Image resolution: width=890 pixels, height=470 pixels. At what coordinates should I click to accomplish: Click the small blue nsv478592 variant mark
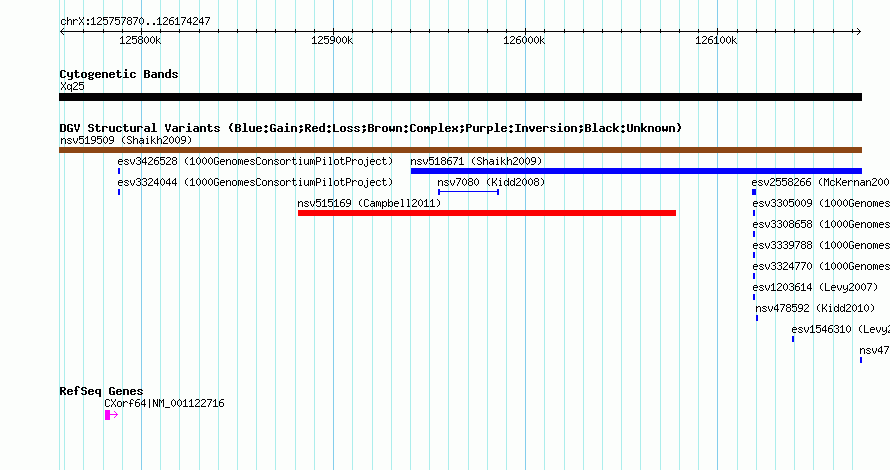[757, 318]
